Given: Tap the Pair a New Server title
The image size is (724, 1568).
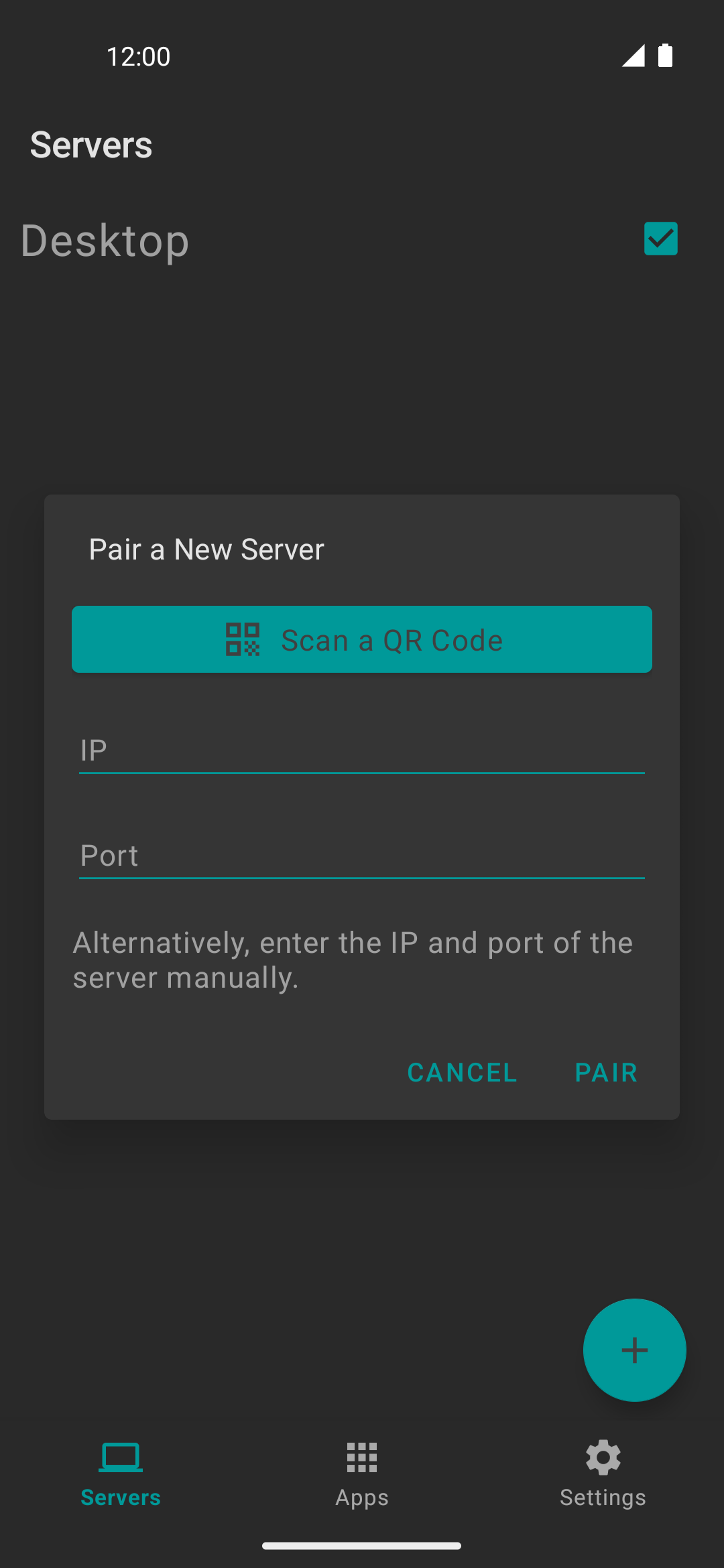Looking at the screenshot, I should [x=206, y=549].
